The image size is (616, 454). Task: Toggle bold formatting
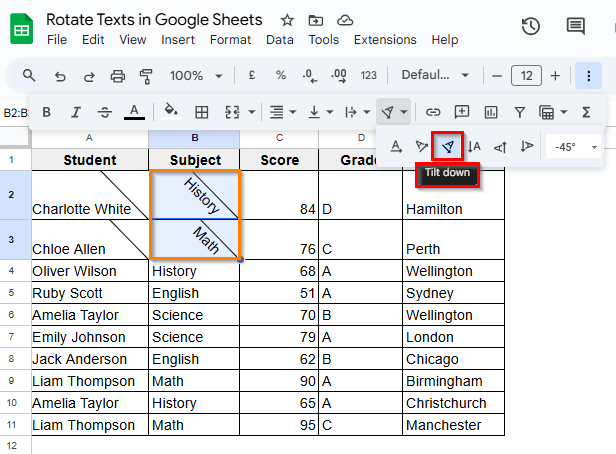tap(46, 112)
